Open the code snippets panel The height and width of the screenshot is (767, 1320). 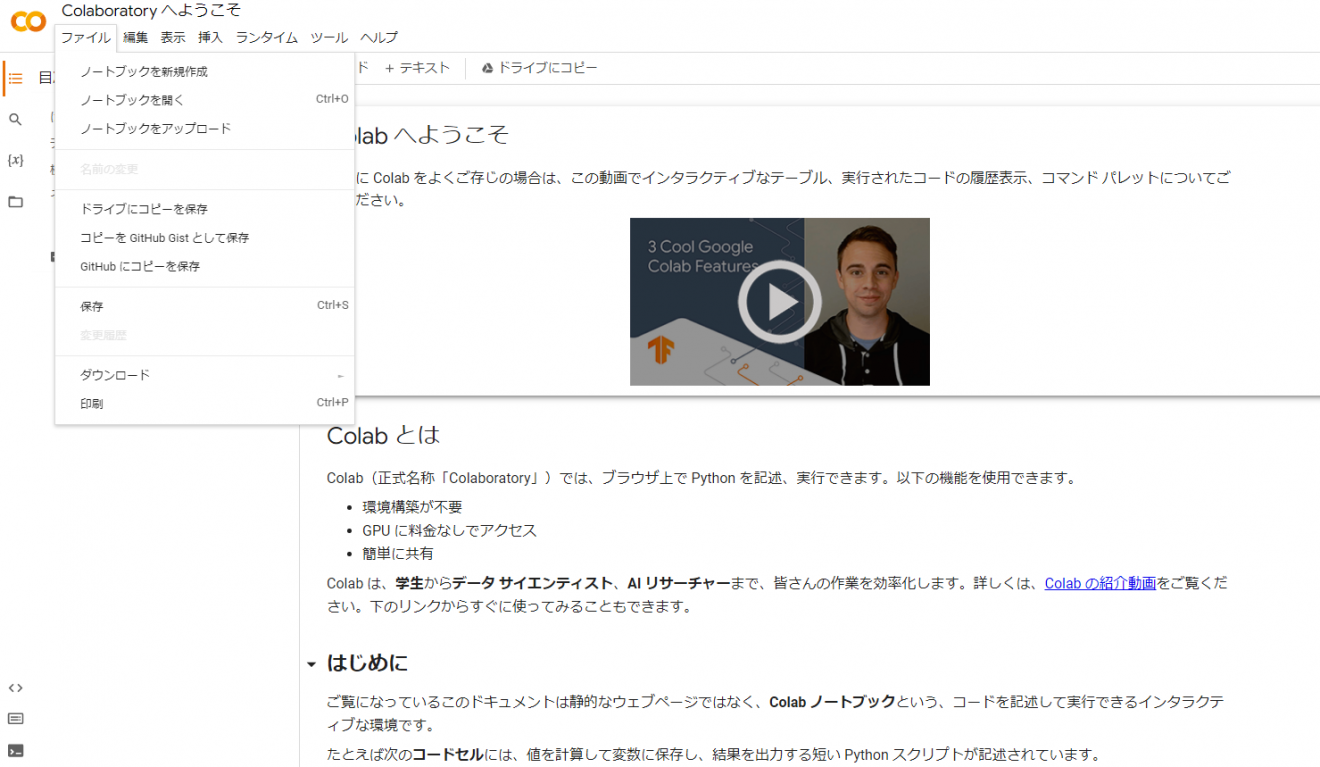click(15, 687)
